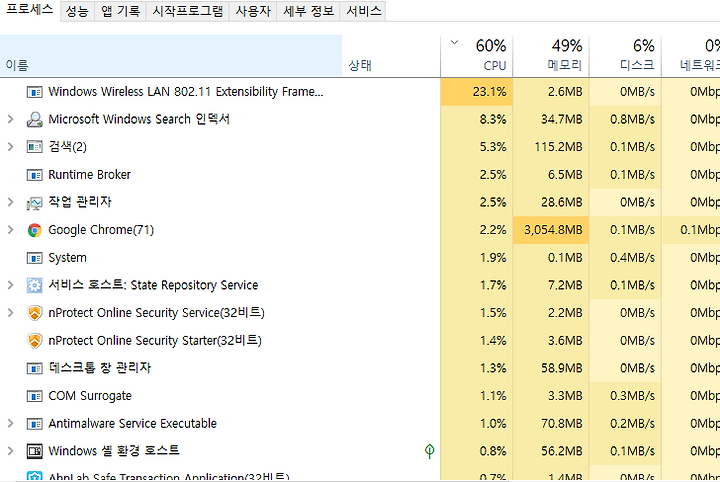Screen dimensions: 720x482
Task: Click the 115.2MB memory value cell
Action: pos(551,147)
